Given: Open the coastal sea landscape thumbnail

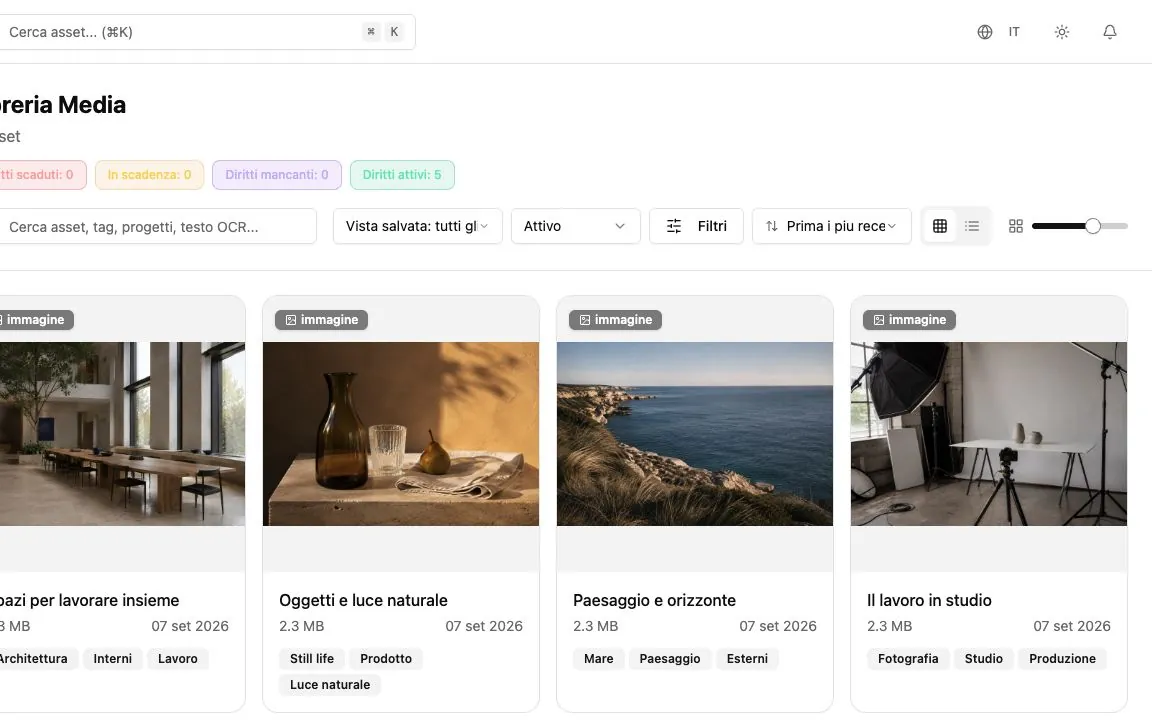Looking at the screenshot, I should [694, 433].
